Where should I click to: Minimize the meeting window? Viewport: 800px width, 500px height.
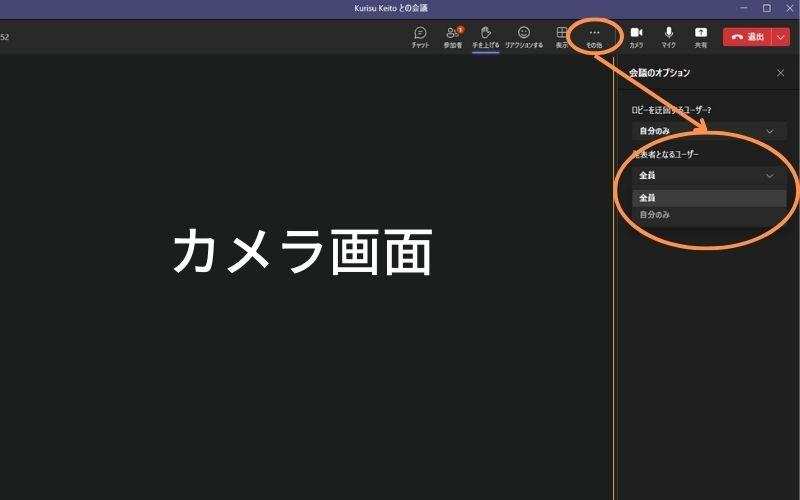743,8
